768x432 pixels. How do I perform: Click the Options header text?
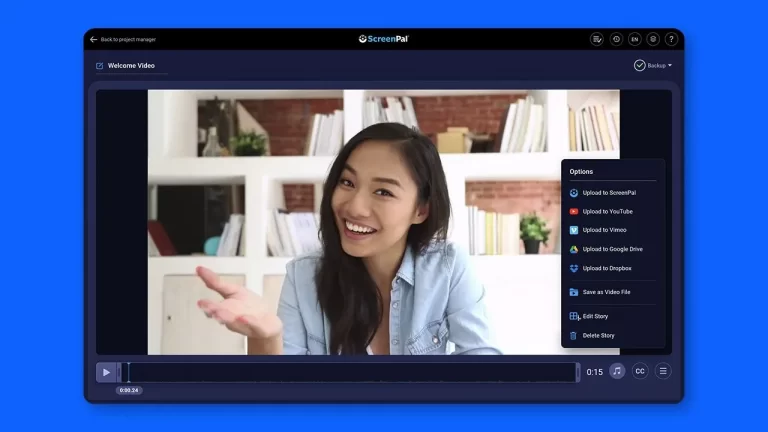click(x=581, y=172)
